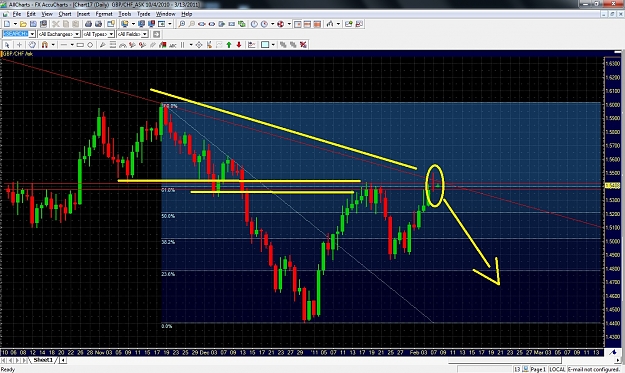Screen dimensions: 625x373
Task: Expand the SEARCH combo box
Action: pyautogui.click(x=32, y=34)
